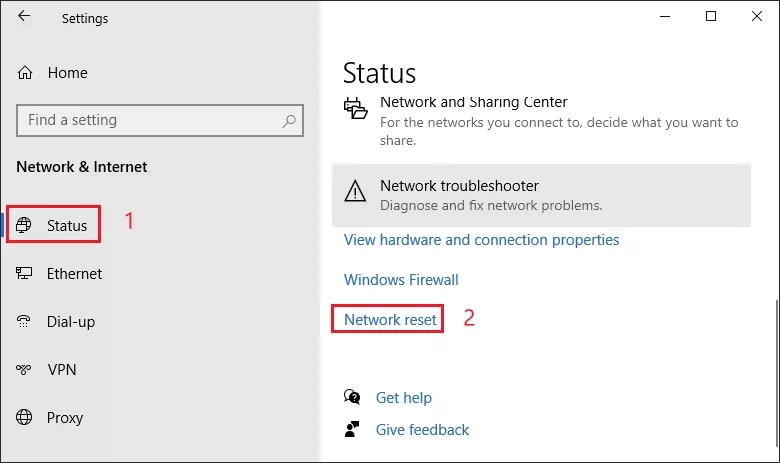The height and width of the screenshot is (463, 780).
Task: Minimize the Settings window
Action: (x=665, y=16)
